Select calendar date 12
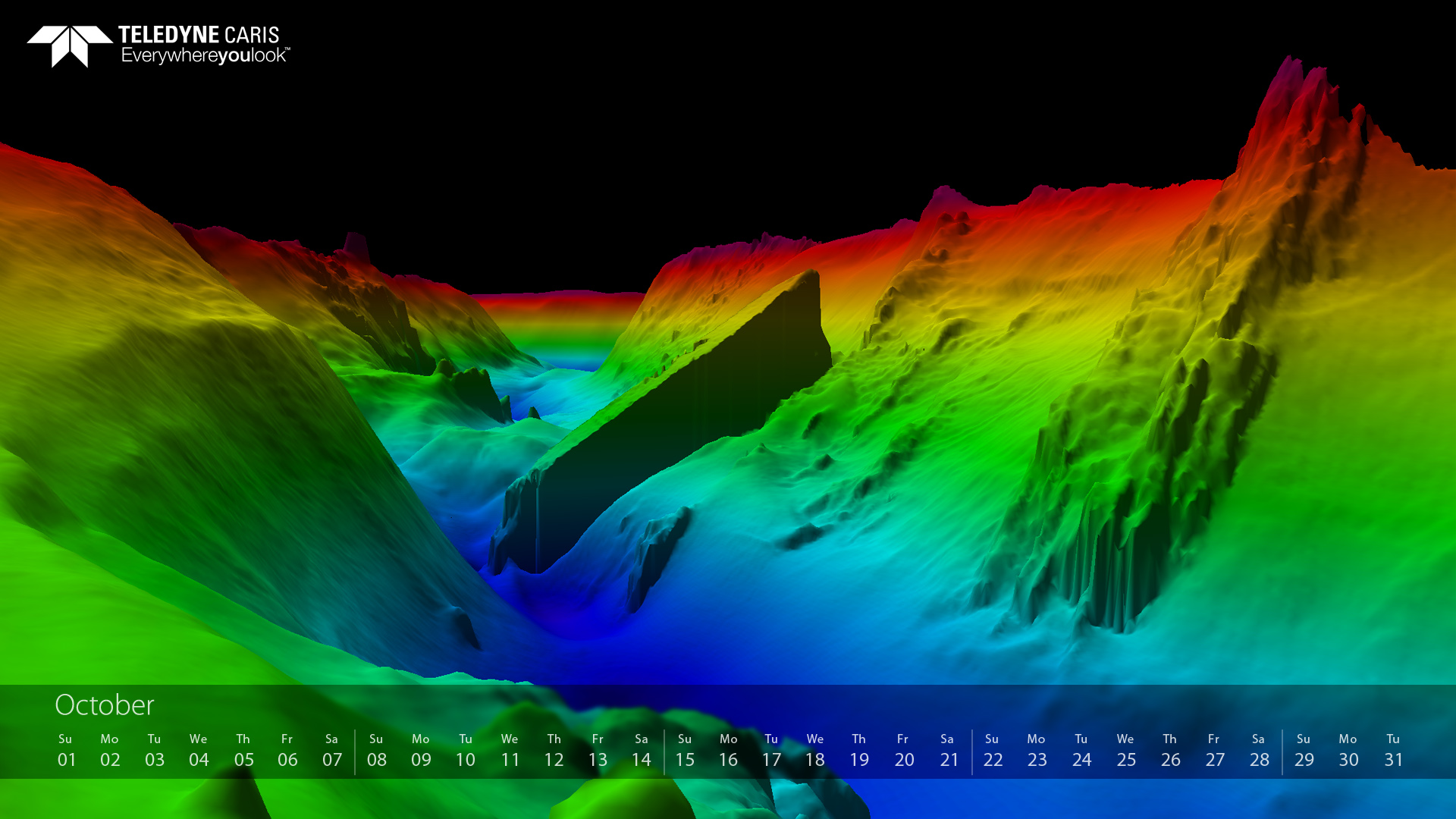 pos(554,760)
